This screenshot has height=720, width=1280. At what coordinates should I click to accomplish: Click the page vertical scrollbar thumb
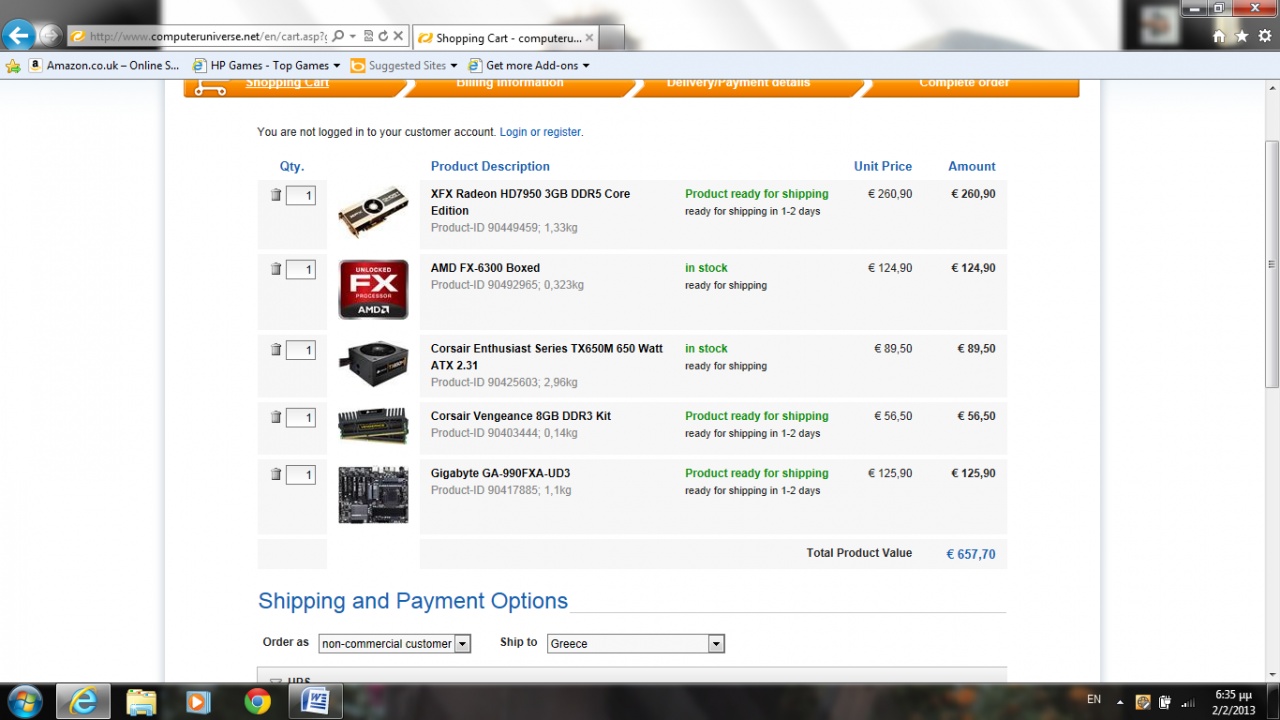pos(1272,264)
